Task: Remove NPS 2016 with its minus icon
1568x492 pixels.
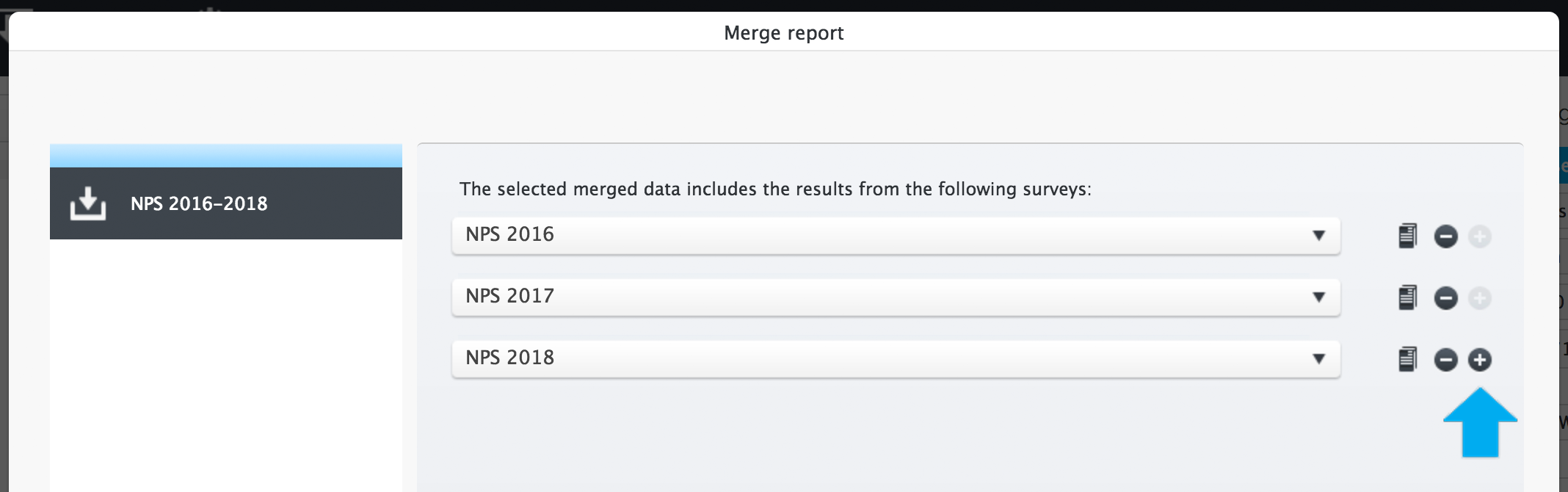Action: coord(1445,236)
